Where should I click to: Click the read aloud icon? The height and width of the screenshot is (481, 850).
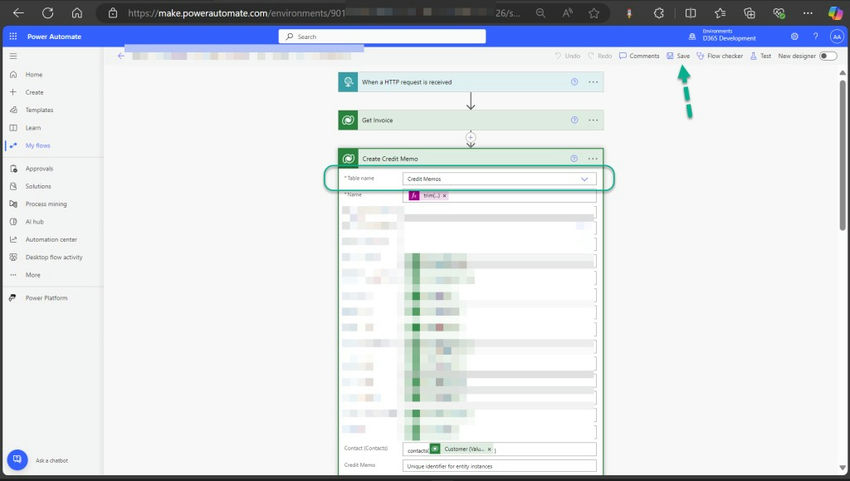[567, 13]
